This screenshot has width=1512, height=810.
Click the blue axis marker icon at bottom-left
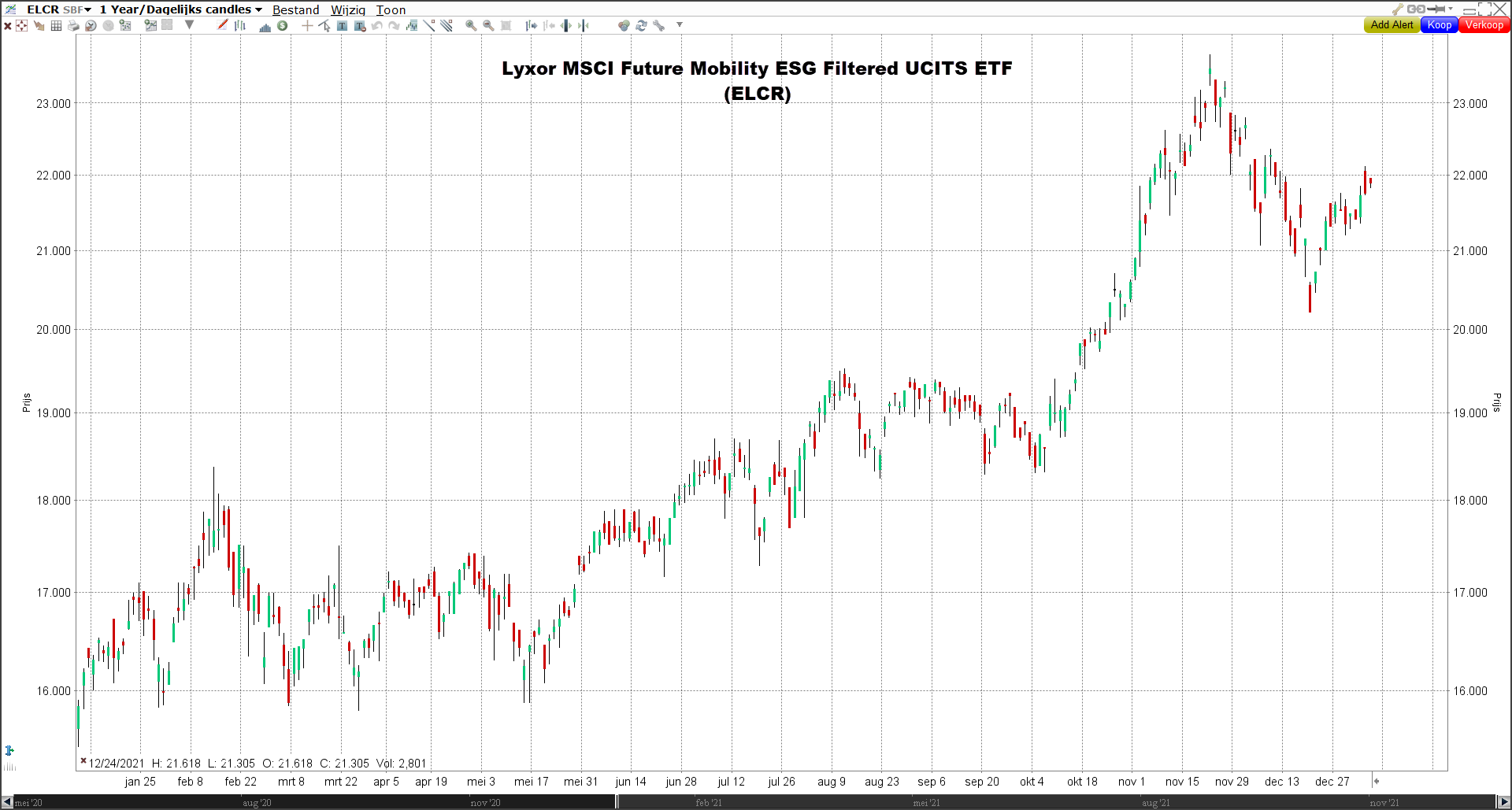tap(9, 751)
